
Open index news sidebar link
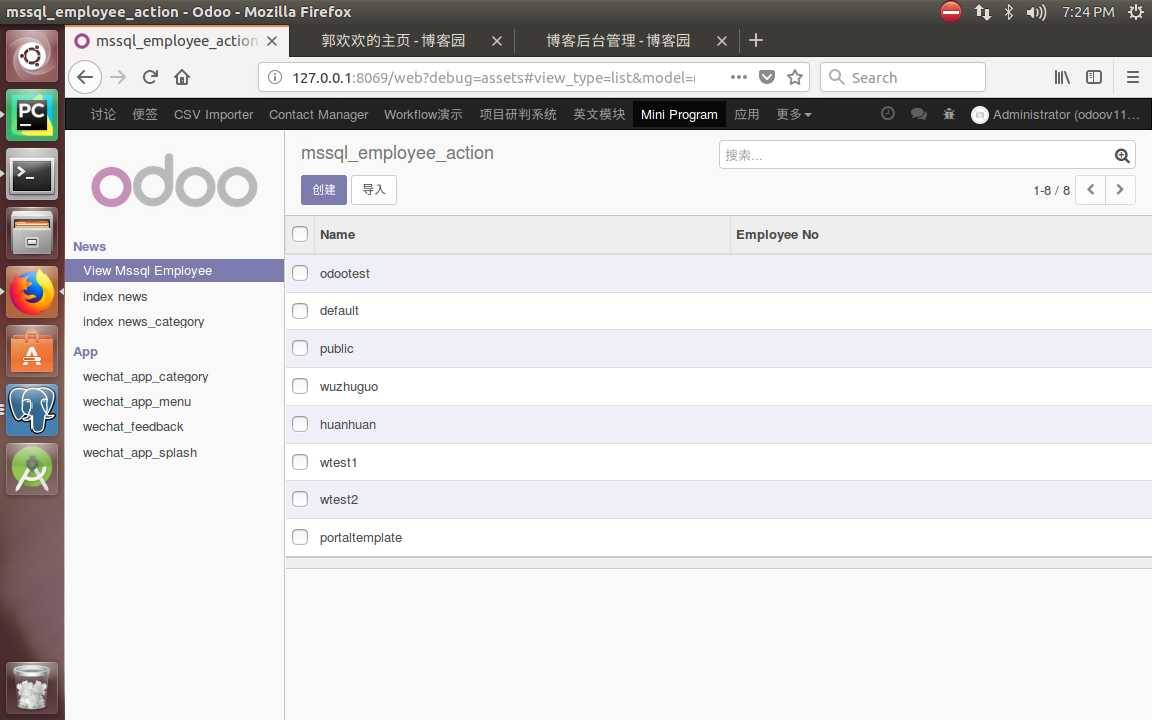(x=115, y=297)
